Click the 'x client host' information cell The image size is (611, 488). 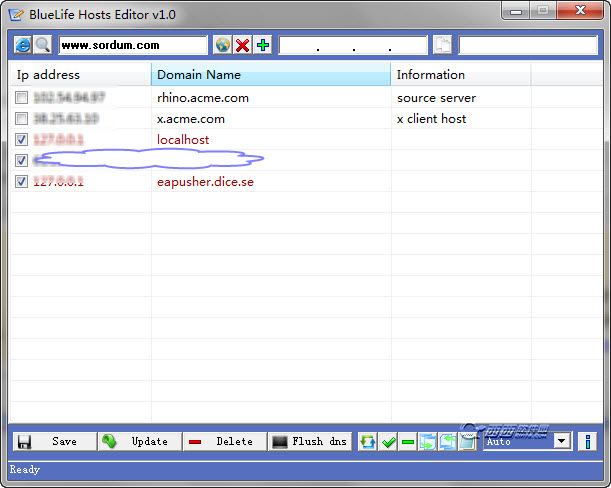click(431, 119)
